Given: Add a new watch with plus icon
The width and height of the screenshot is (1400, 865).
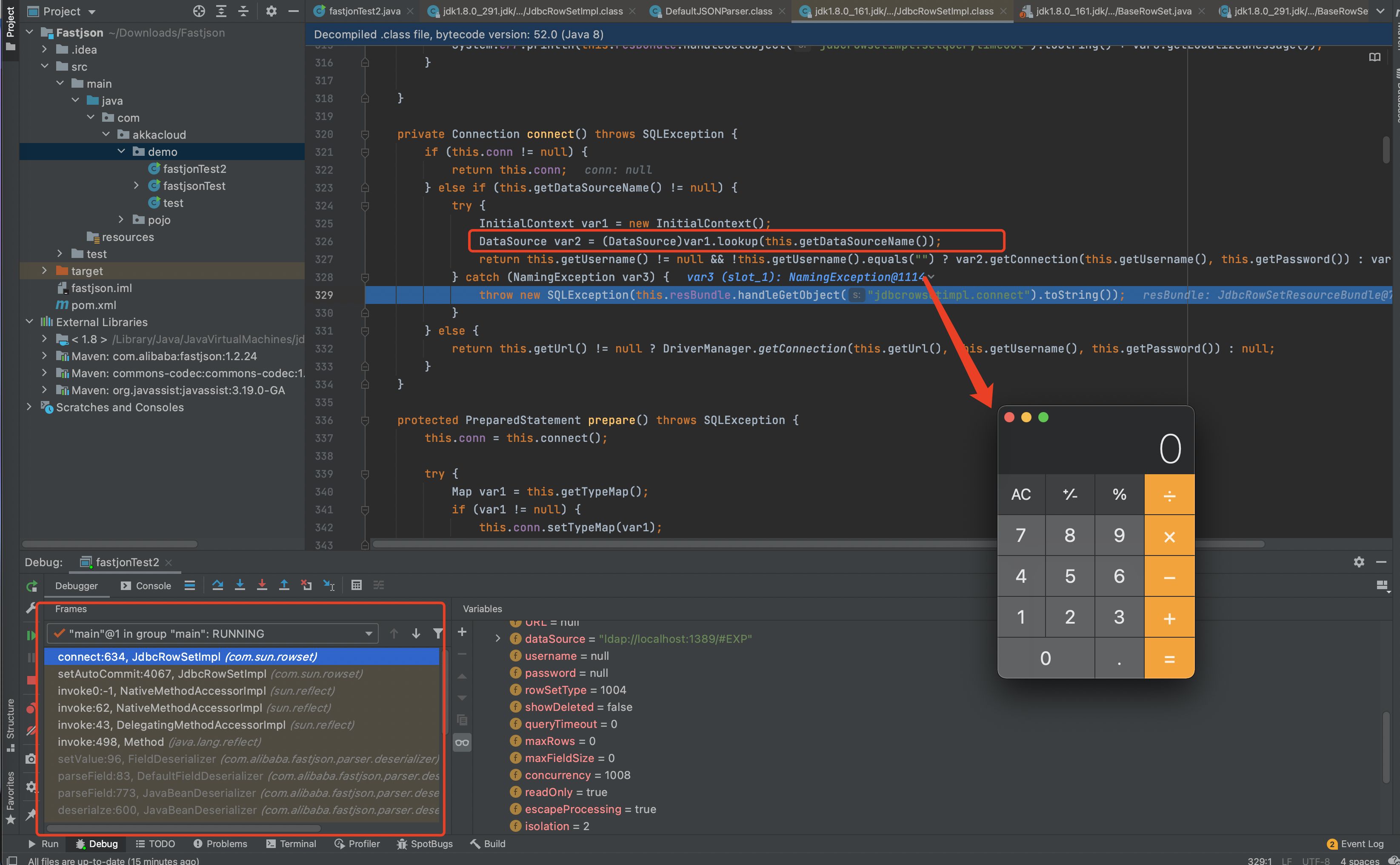Looking at the screenshot, I should [x=462, y=632].
